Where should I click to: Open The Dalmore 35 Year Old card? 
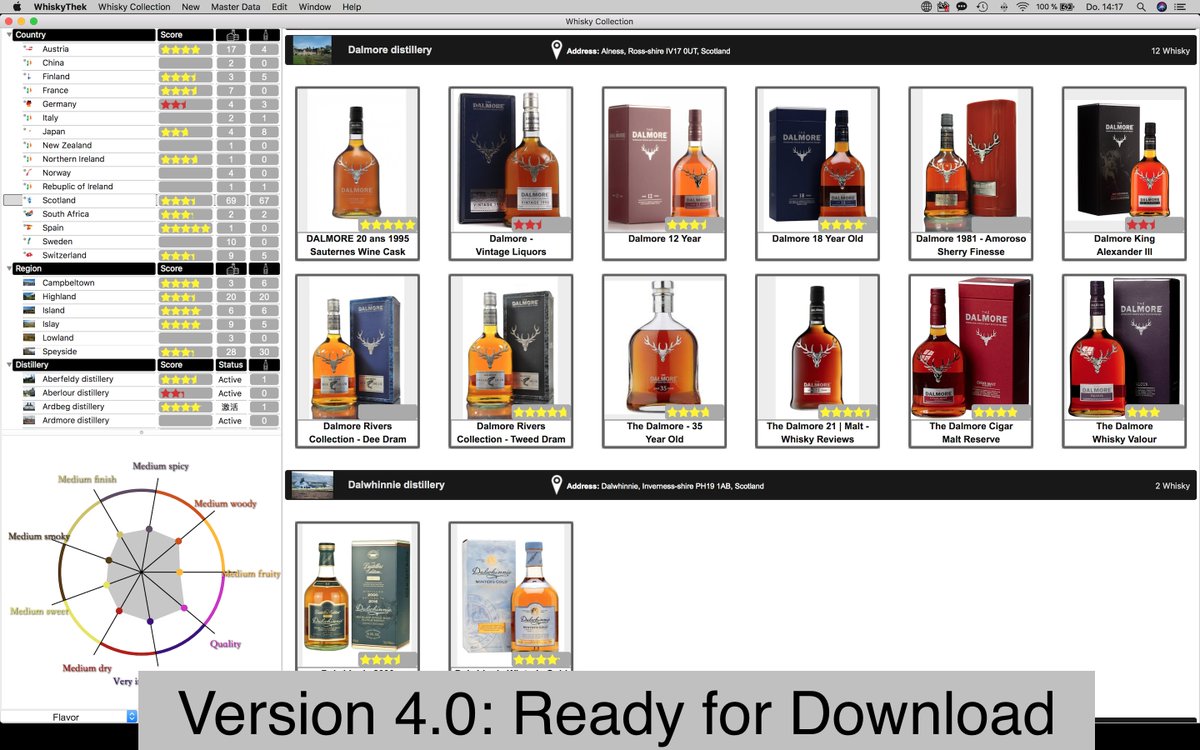tap(664, 361)
